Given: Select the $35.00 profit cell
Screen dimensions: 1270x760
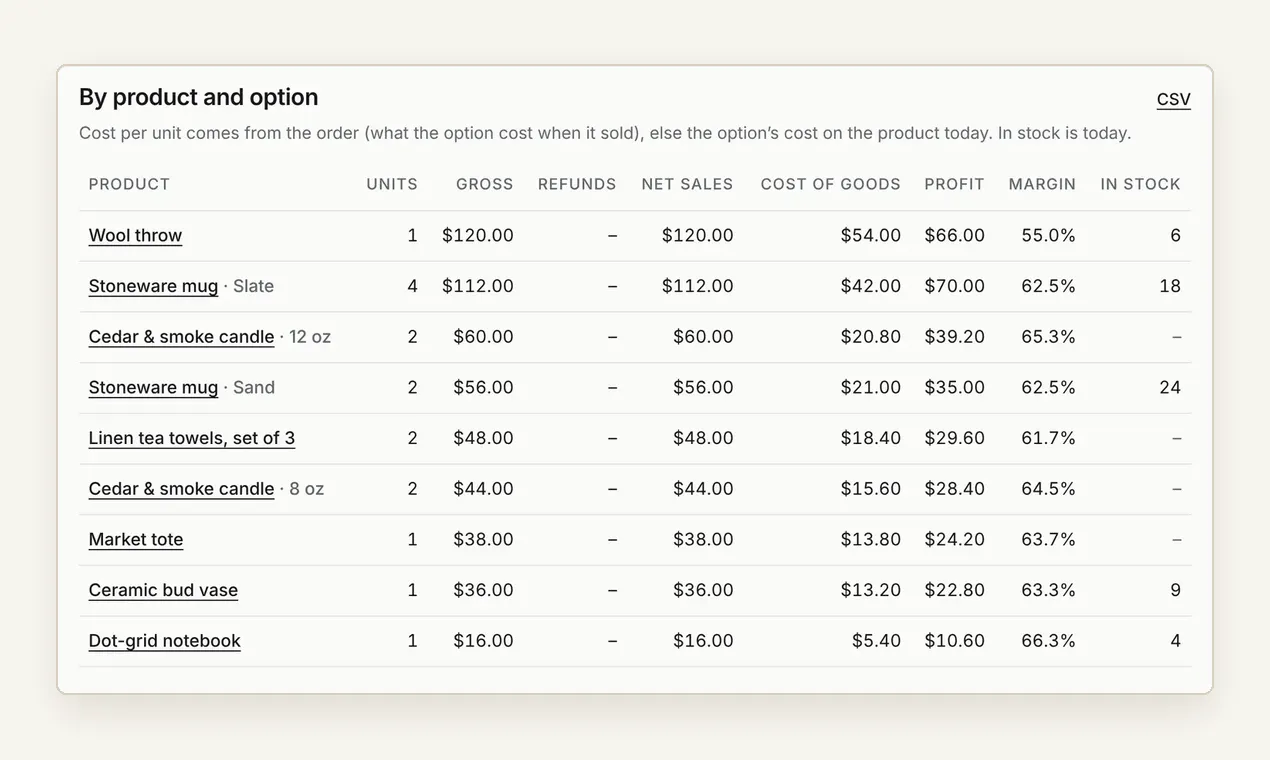Looking at the screenshot, I should click(955, 388).
